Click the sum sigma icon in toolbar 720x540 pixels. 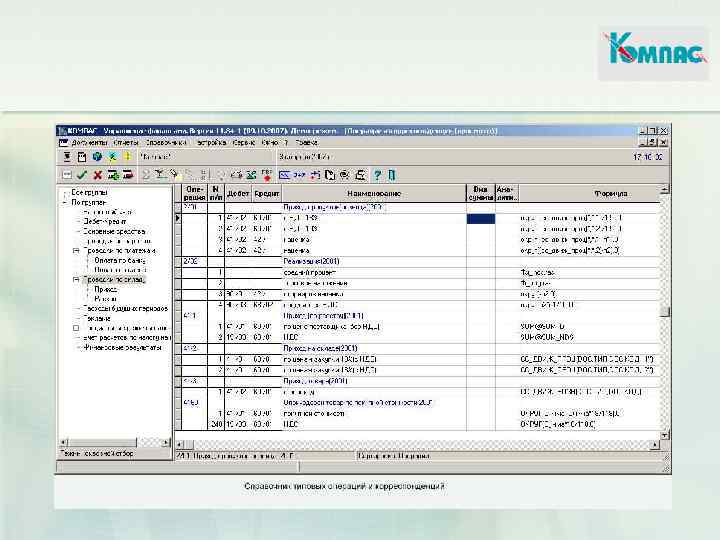click(145, 175)
